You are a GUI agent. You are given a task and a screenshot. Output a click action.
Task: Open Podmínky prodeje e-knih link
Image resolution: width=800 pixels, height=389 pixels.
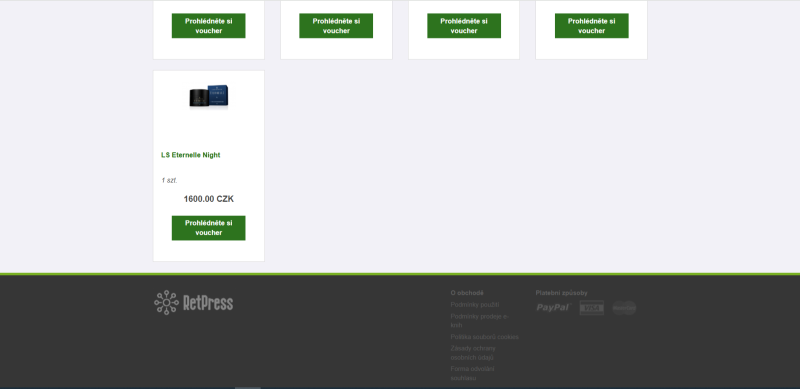pyautogui.click(x=480, y=321)
